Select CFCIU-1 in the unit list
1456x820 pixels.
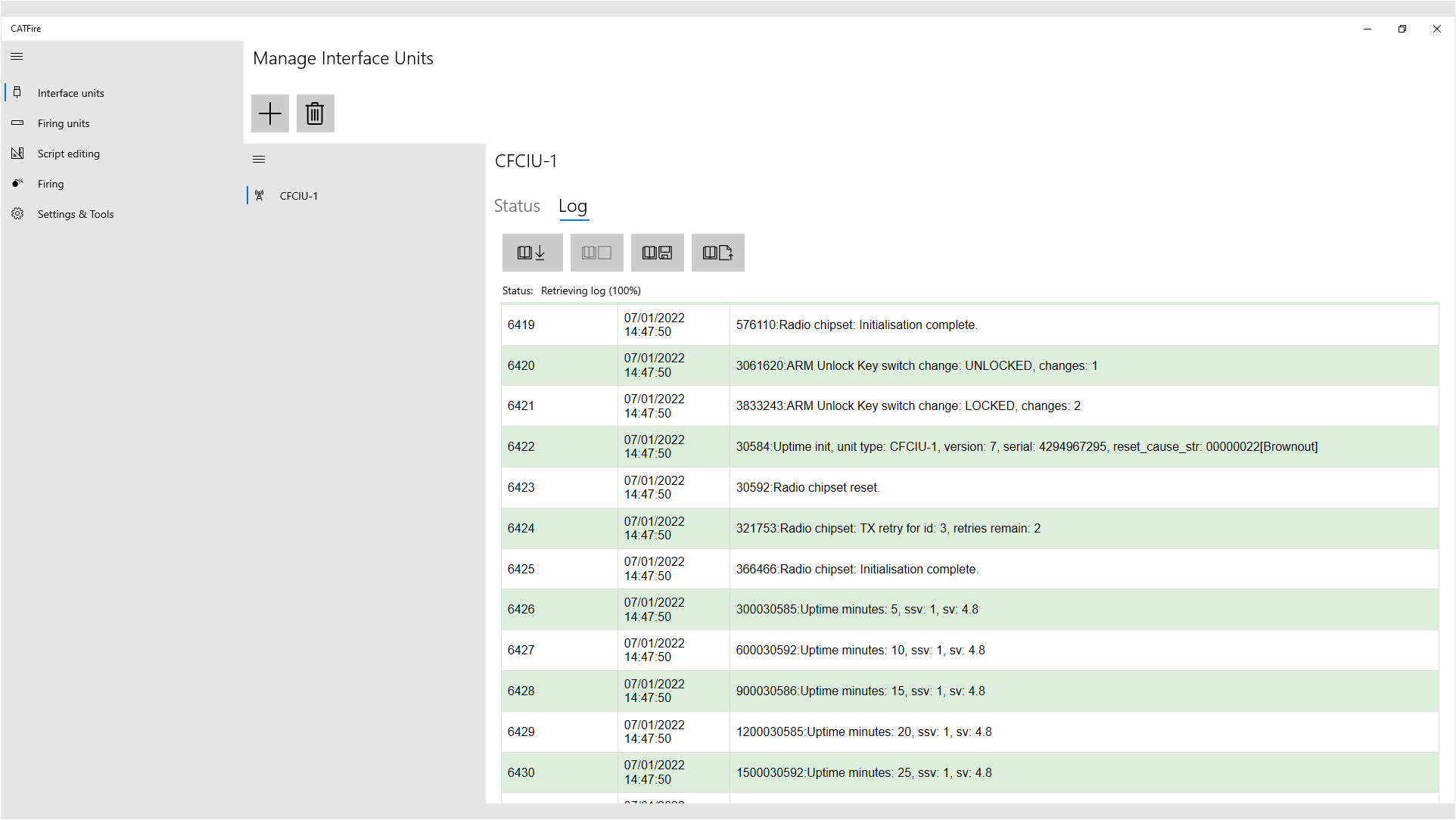click(x=299, y=196)
